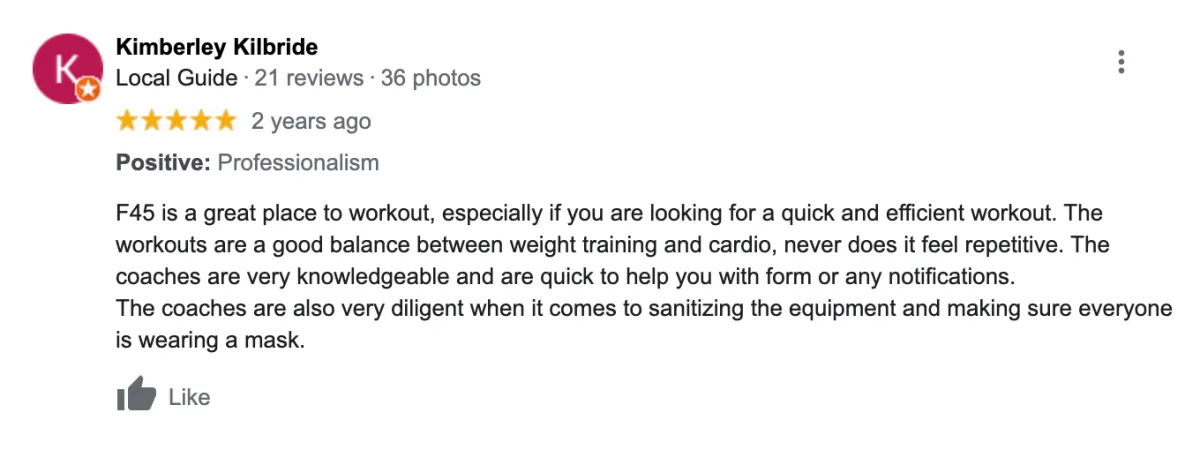Click the 36 photos count
This screenshot has width=1200, height=450.
tap(431, 78)
